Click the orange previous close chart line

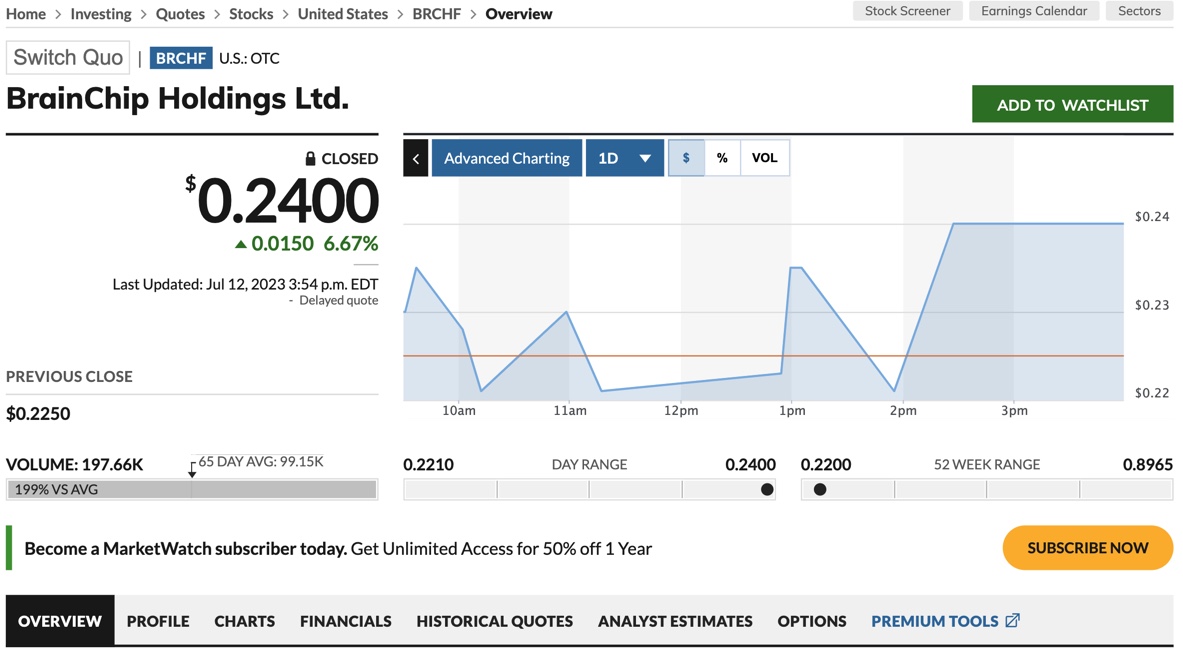click(x=764, y=355)
